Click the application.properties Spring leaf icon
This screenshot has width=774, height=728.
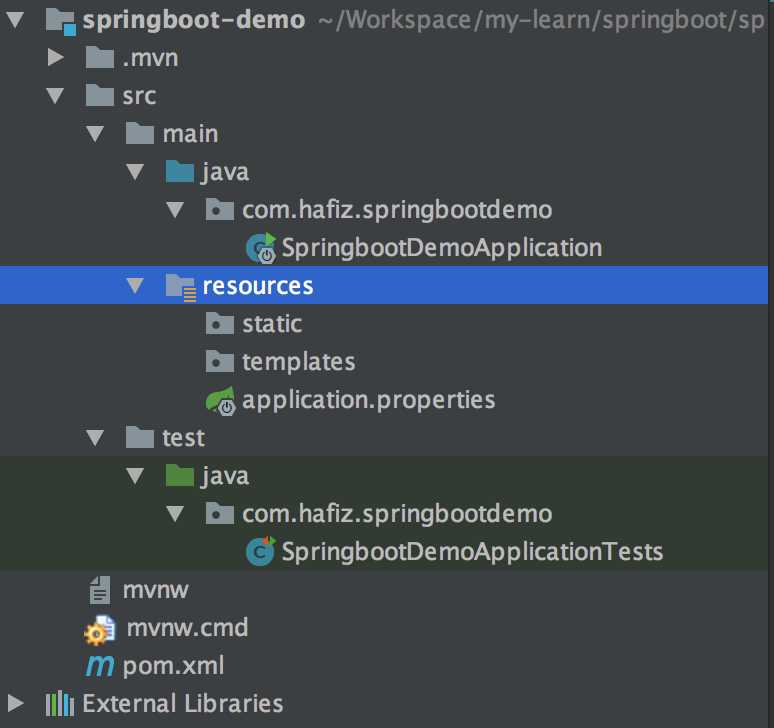tap(221, 401)
